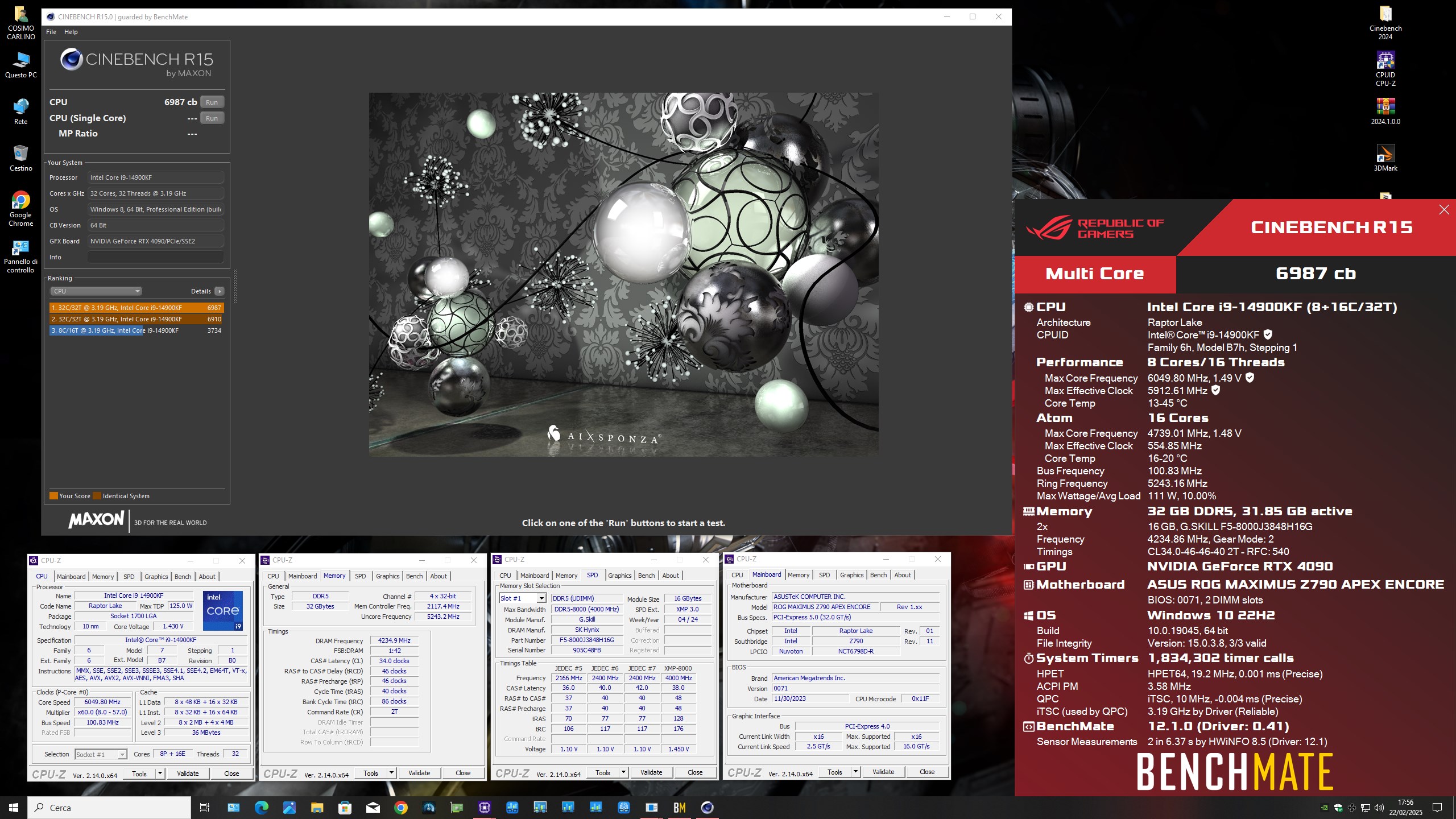Select ranking entry with score 6910
This screenshot has height=819, width=1456.
[136, 319]
